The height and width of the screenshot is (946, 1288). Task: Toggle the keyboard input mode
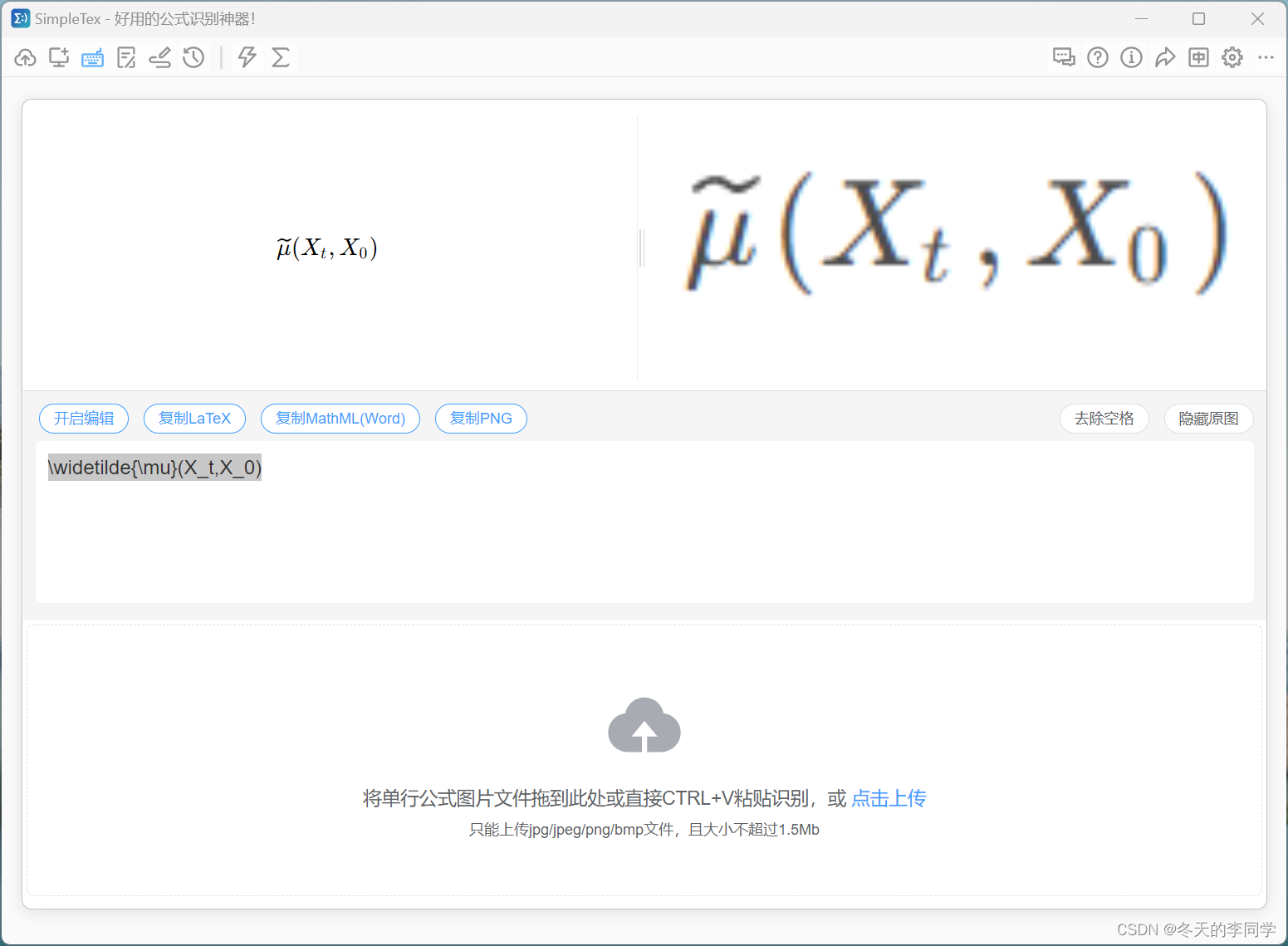pos(92,57)
